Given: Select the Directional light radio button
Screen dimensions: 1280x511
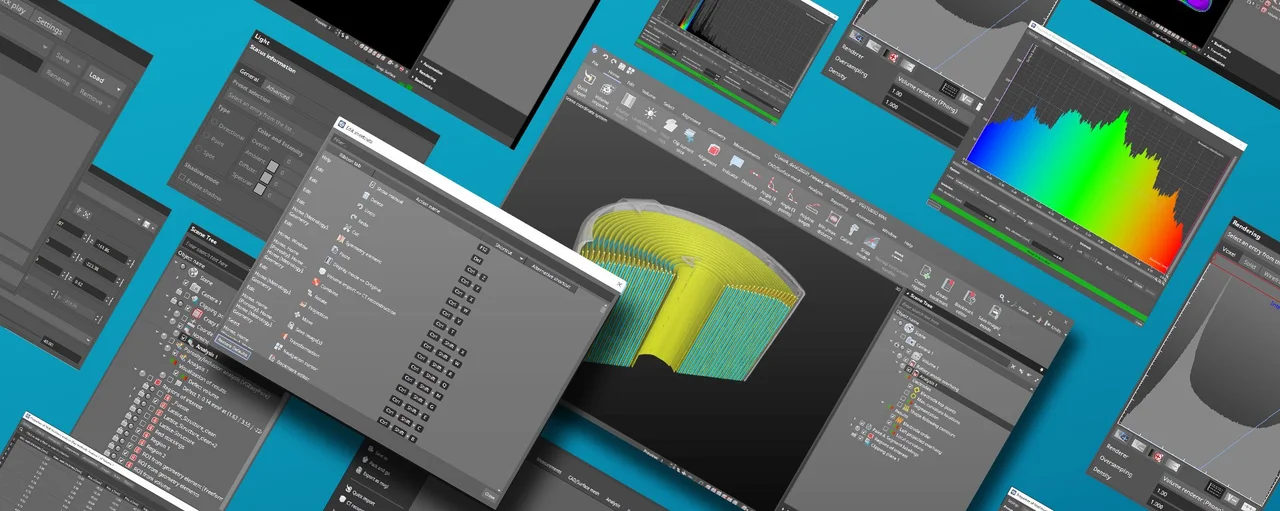Looking at the screenshot, I should pyautogui.click(x=214, y=122).
